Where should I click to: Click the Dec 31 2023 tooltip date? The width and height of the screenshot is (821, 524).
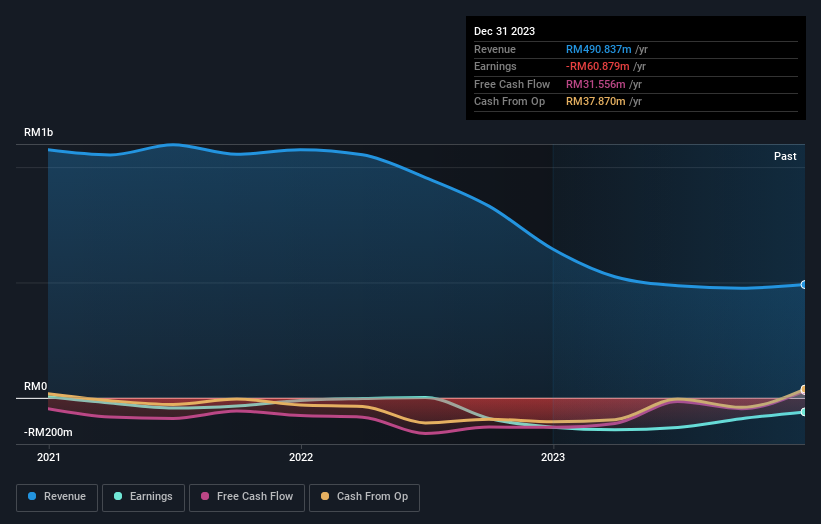coord(504,31)
